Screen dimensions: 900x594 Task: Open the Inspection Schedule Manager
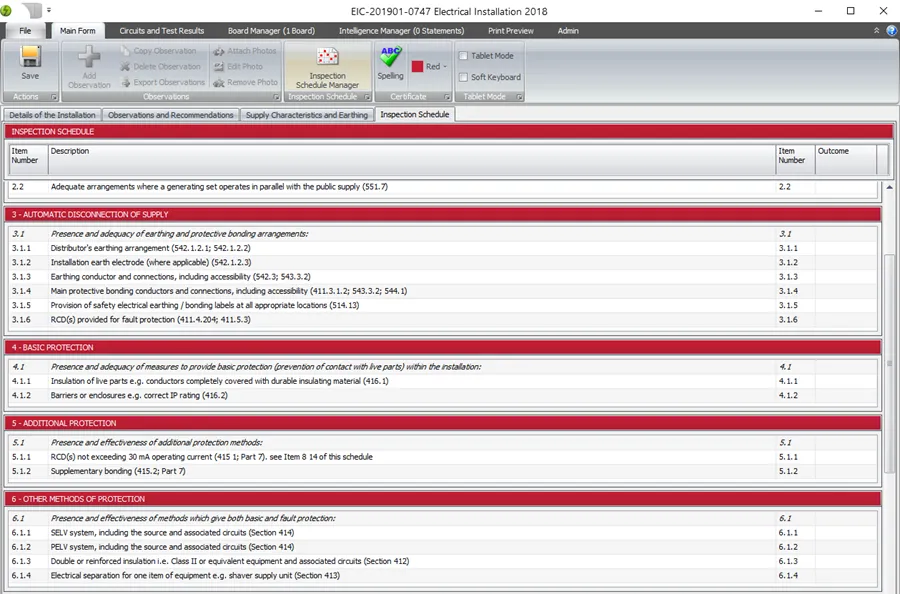click(x=327, y=66)
